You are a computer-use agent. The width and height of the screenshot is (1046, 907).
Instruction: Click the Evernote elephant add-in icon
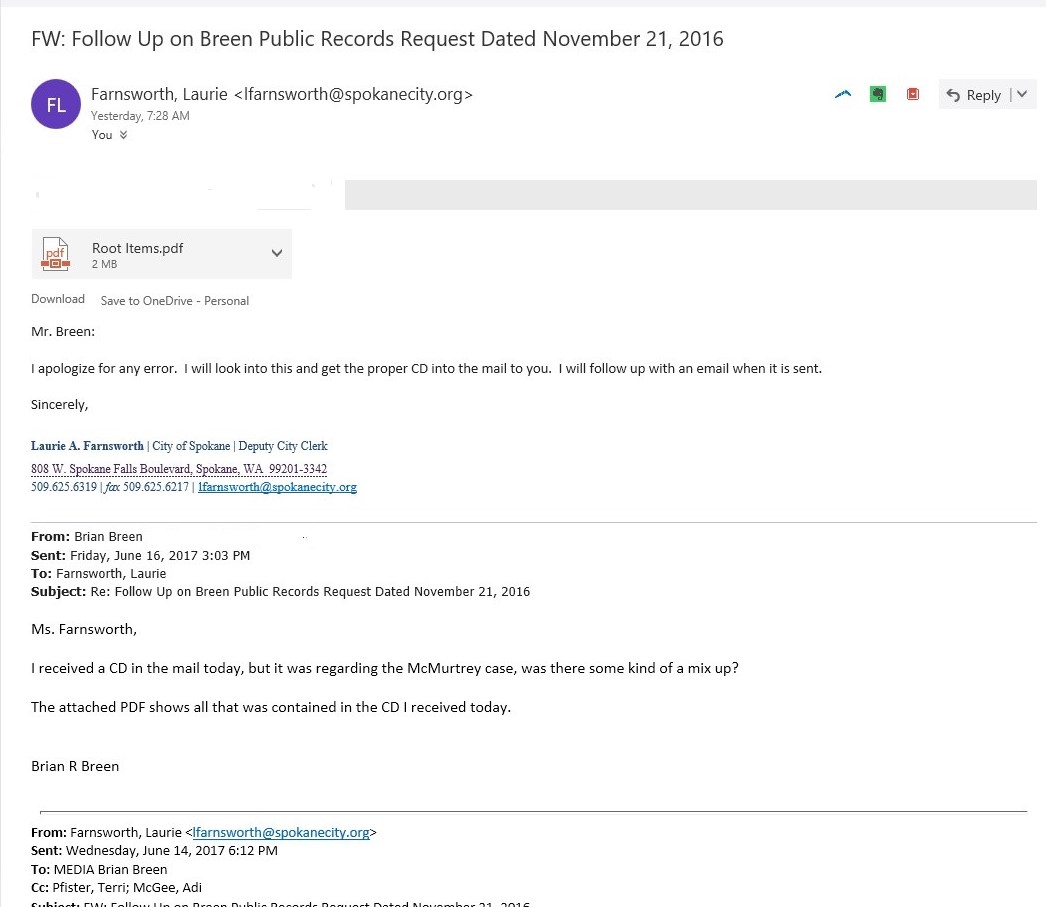click(x=877, y=94)
